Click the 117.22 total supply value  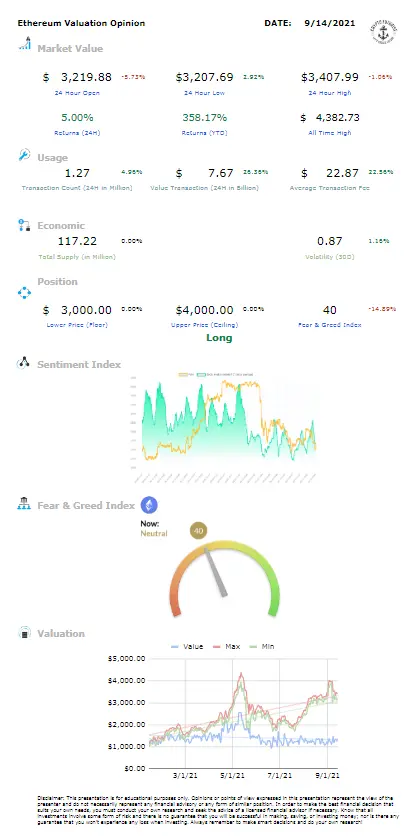(77, 241)
